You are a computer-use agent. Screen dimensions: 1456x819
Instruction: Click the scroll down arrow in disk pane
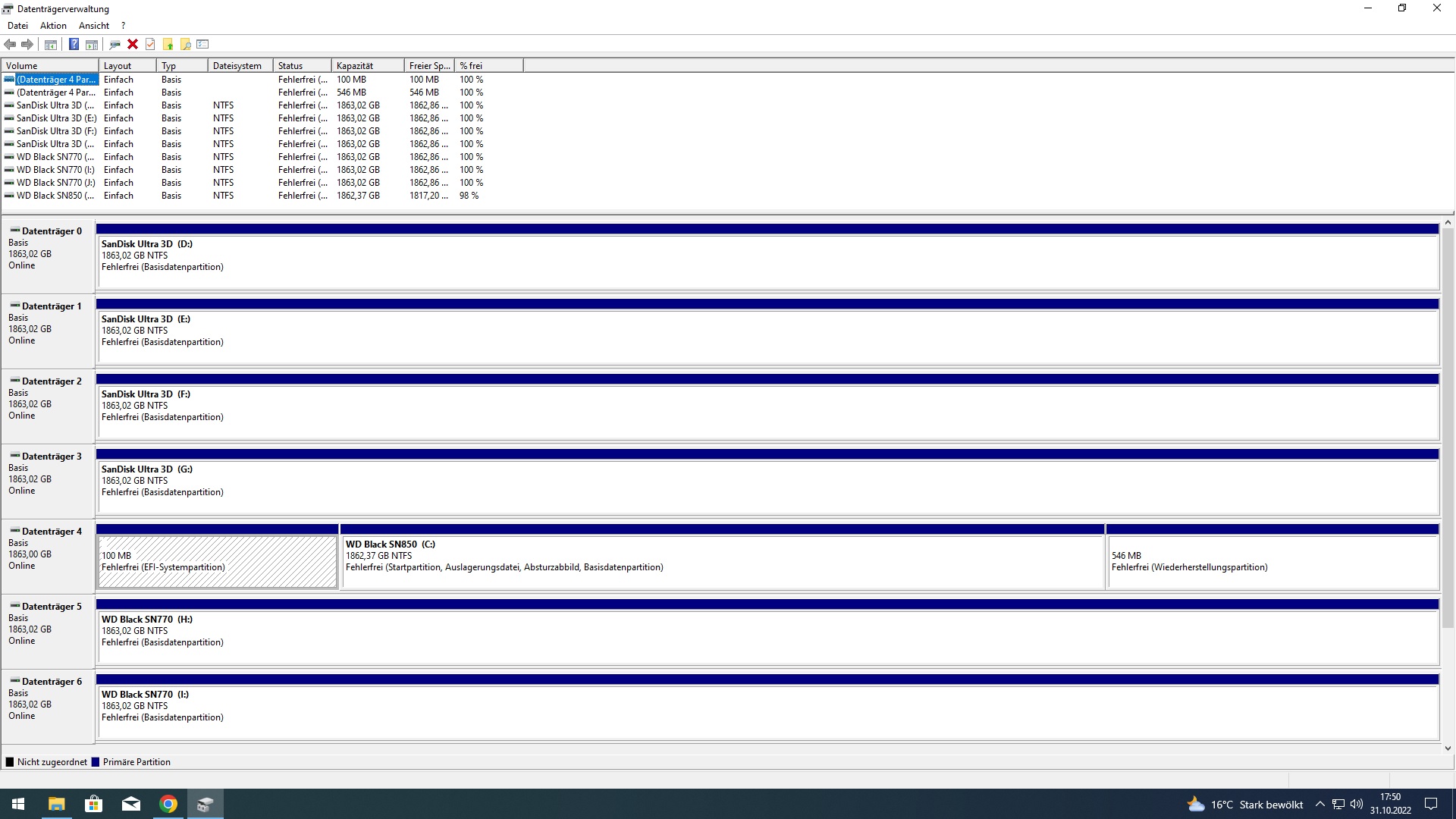[1448, 748]
